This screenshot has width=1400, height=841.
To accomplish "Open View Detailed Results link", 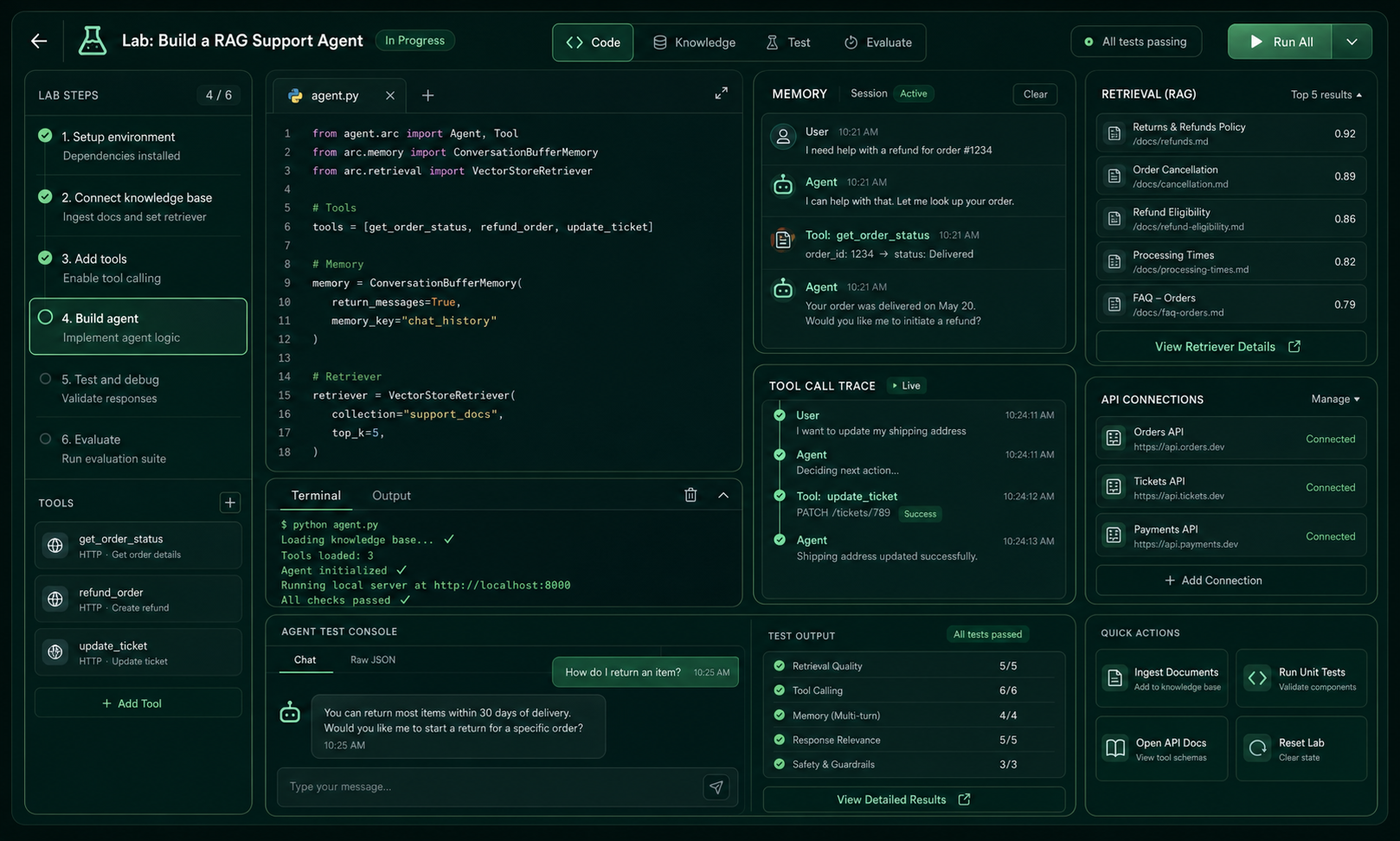I will click(913, 799).
